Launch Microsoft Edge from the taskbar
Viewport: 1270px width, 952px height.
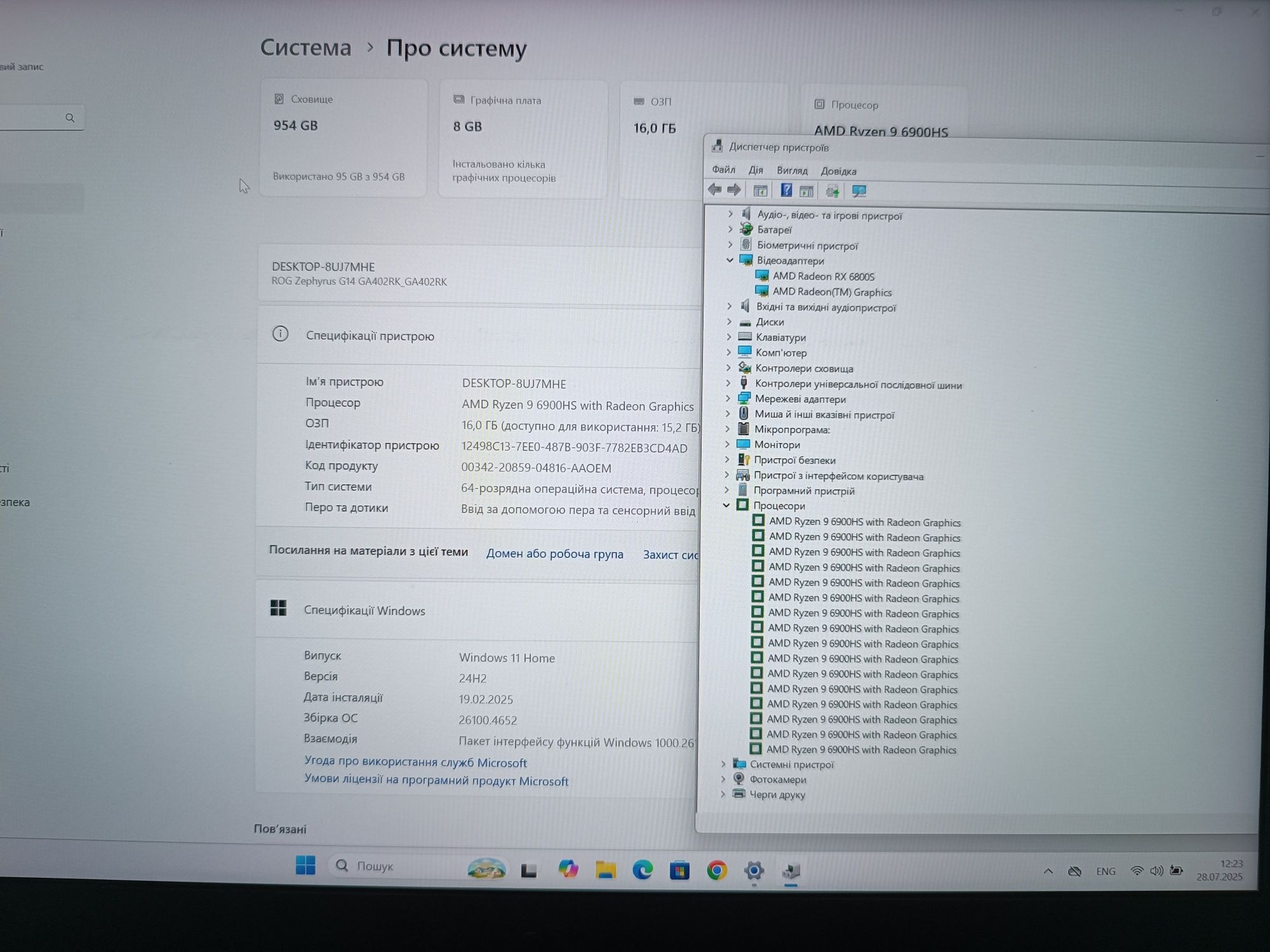coord(643,869)
